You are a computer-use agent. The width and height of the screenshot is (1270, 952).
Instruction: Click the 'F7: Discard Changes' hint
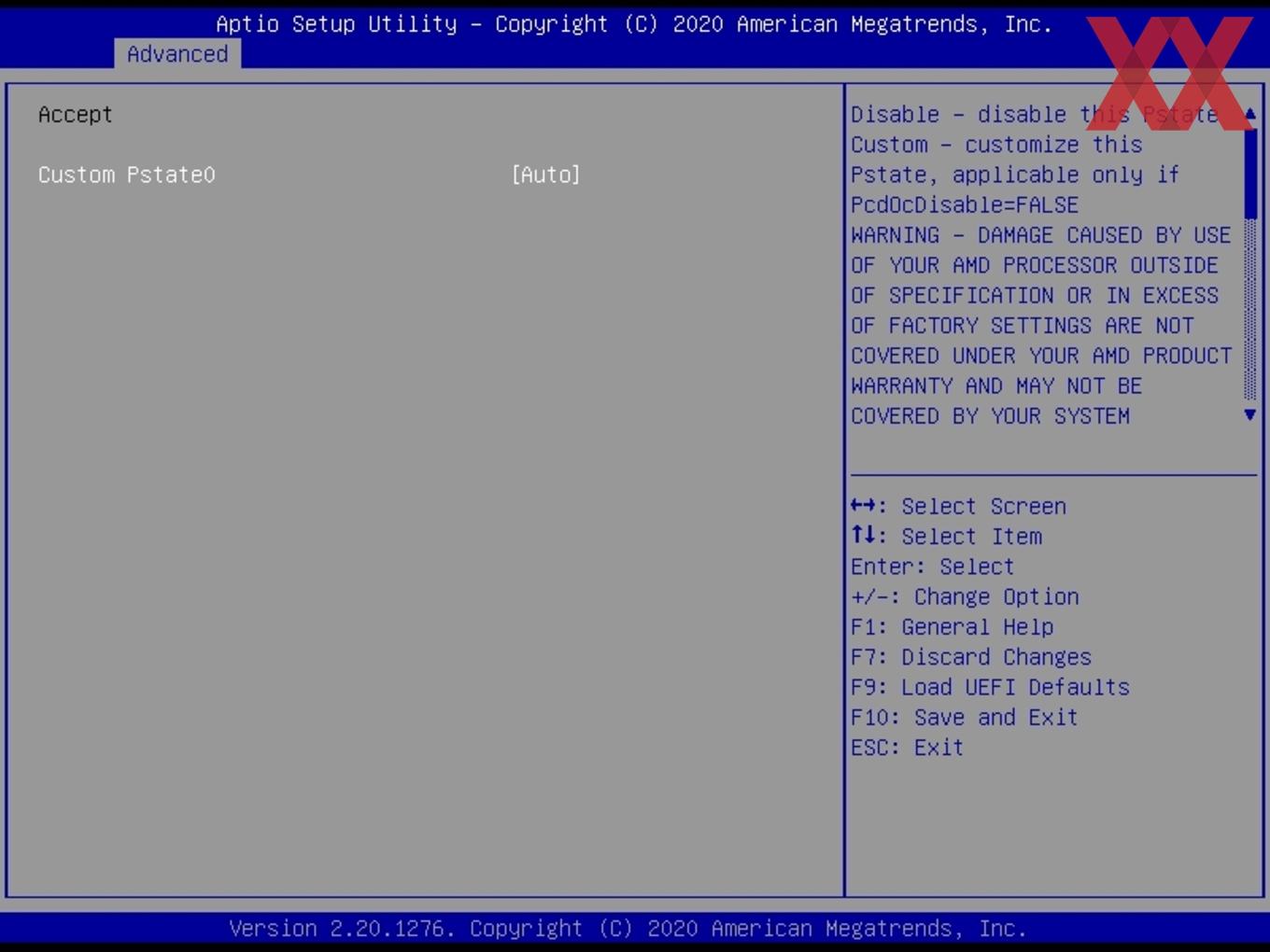(971, 657)
